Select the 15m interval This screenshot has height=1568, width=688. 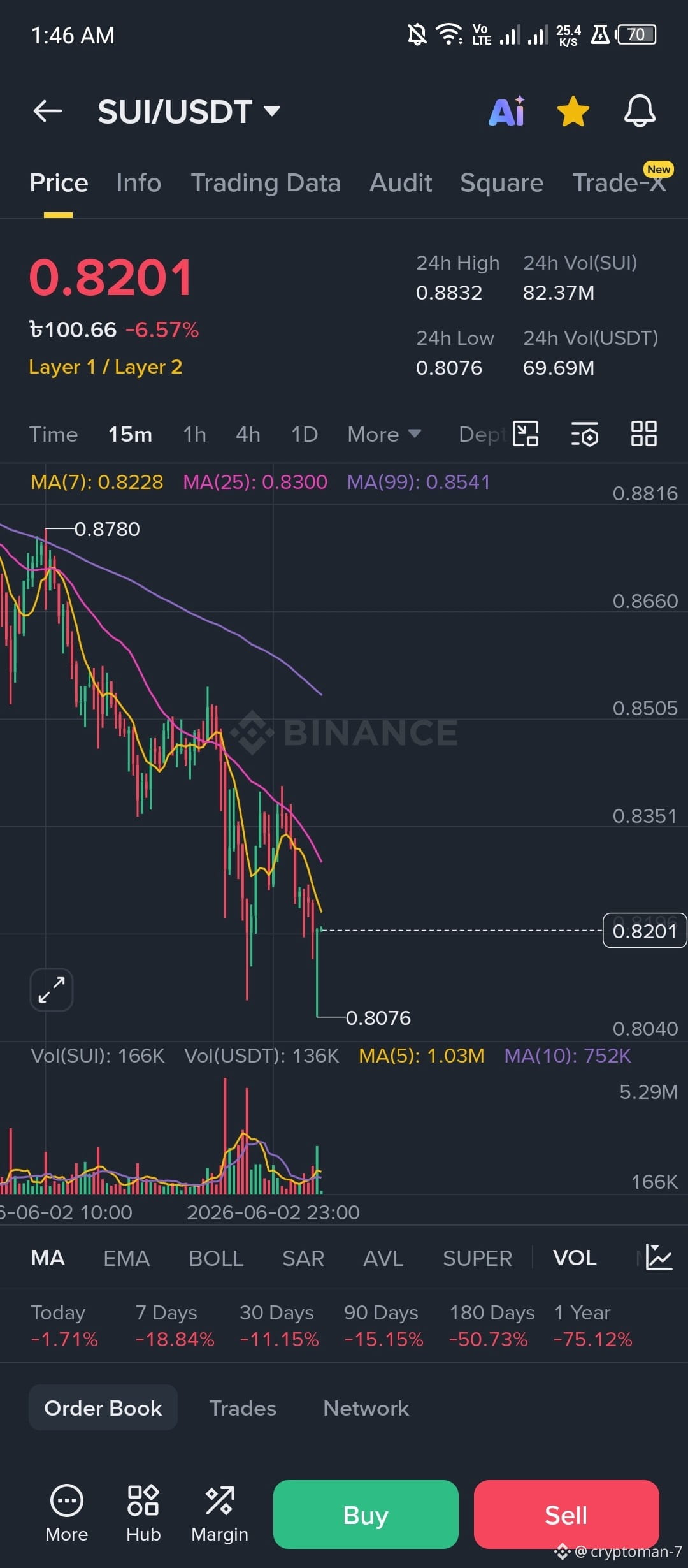point(130,435)
